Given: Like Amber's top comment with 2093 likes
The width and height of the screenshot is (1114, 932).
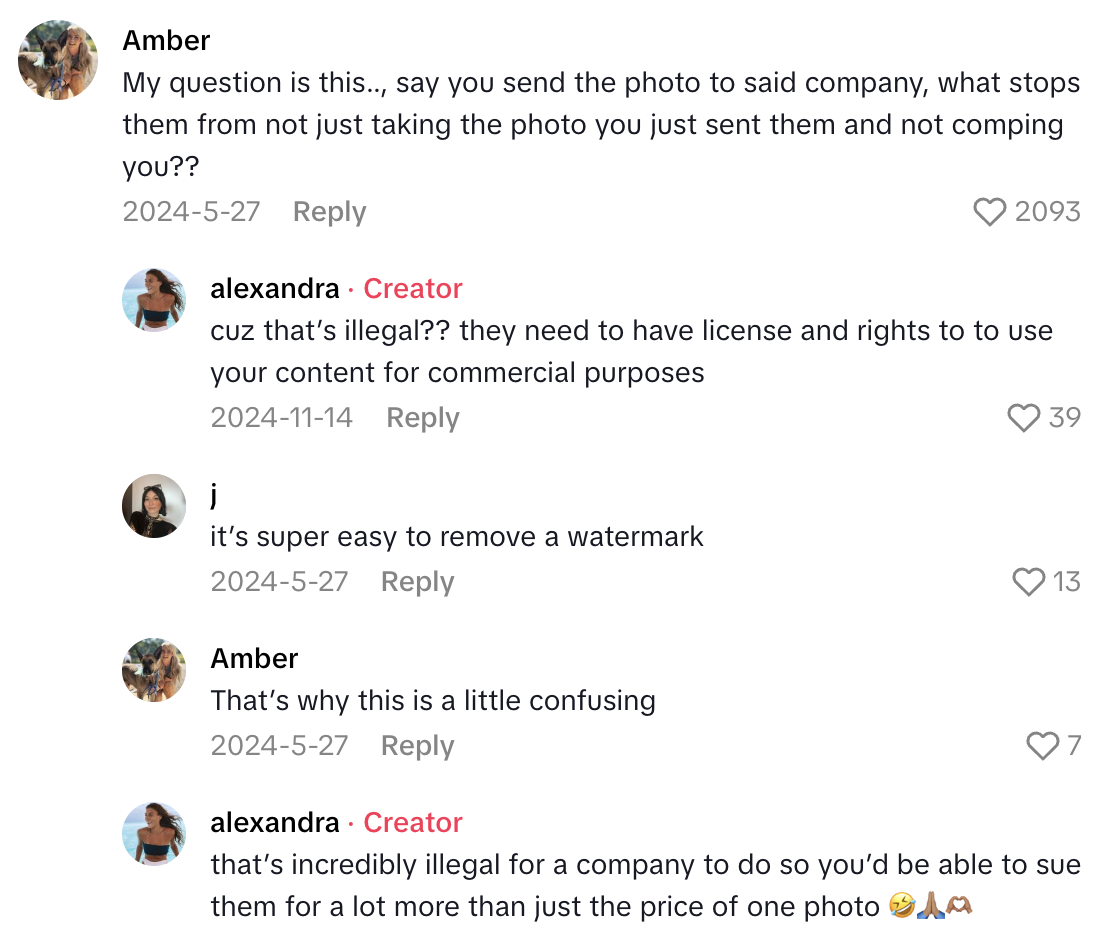Looking at the screenshot, I should tap(990, 212).
